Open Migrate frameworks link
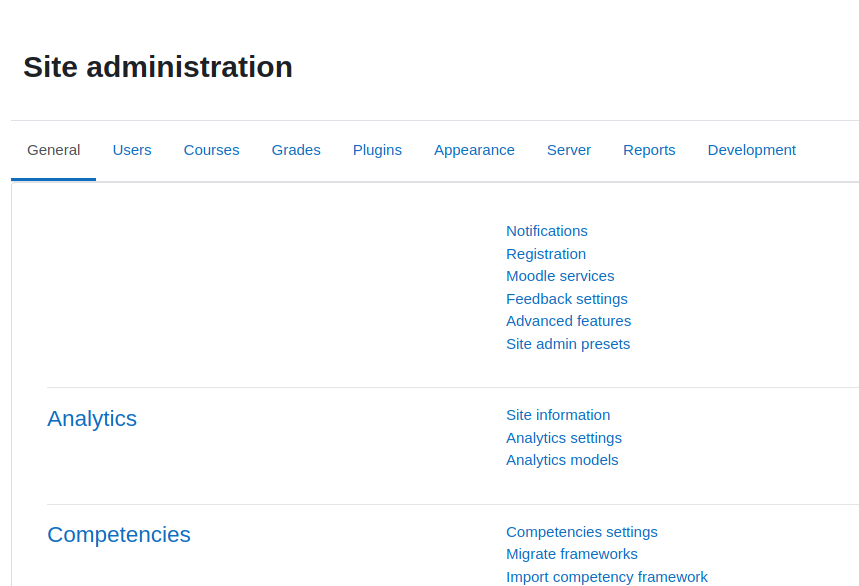Screen dimensions: 859x586 (x=572, y=554)
